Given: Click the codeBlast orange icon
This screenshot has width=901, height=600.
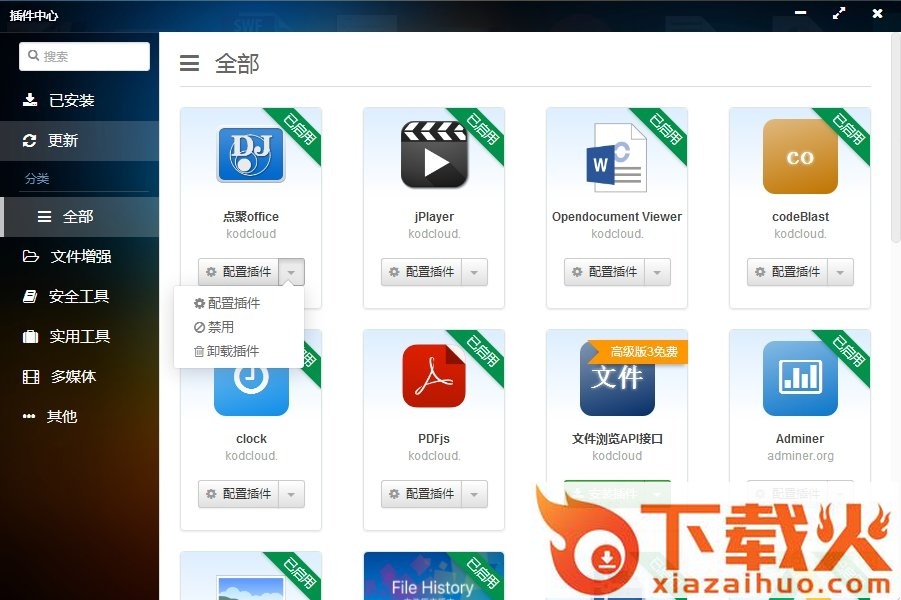Looking at the screenshot, I should [800, 156].
